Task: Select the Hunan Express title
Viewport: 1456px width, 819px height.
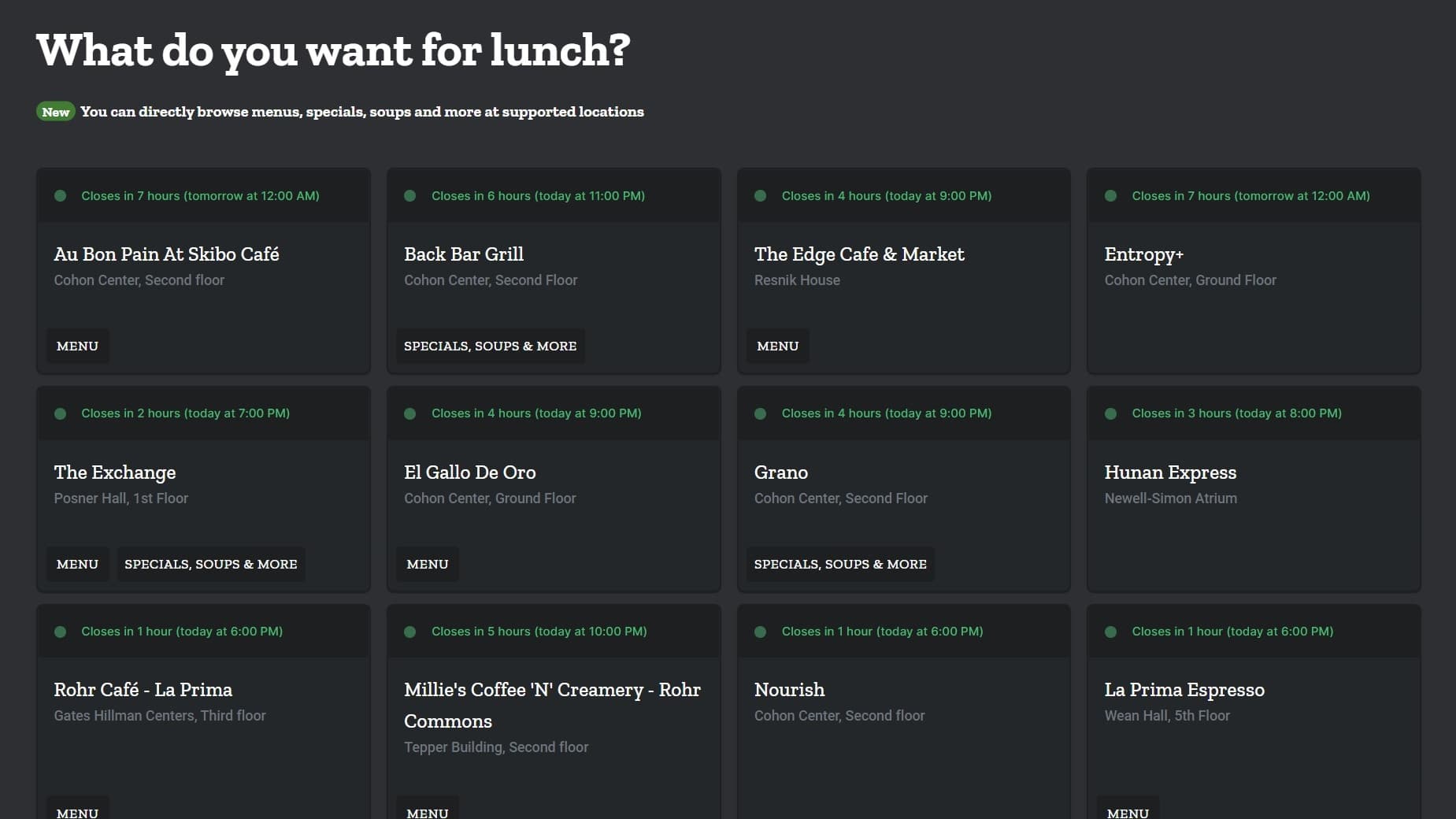Action: pyautogui.click(x=1170, y=472)
